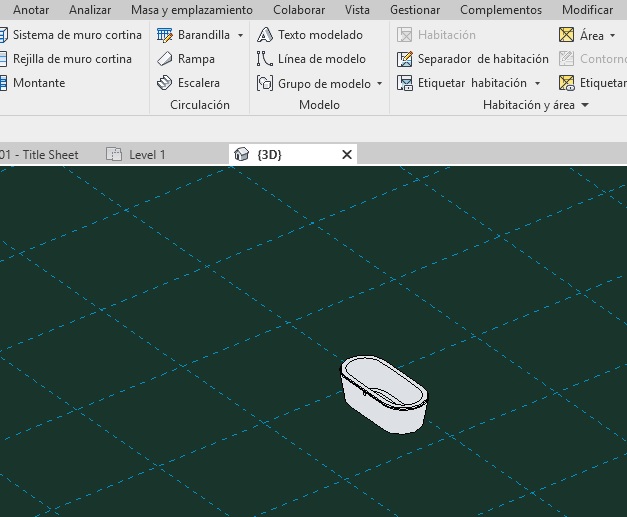This screenshot has height=517, width=627.
Task: Expand the Habitación y área panel
Action: pyautogui.click(x=585, y=105)
